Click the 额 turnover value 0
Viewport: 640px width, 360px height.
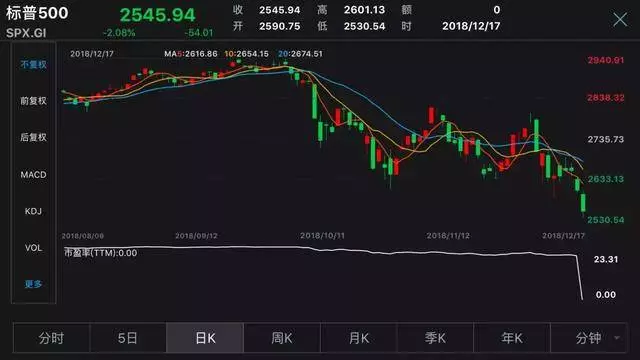pos(496,10)
